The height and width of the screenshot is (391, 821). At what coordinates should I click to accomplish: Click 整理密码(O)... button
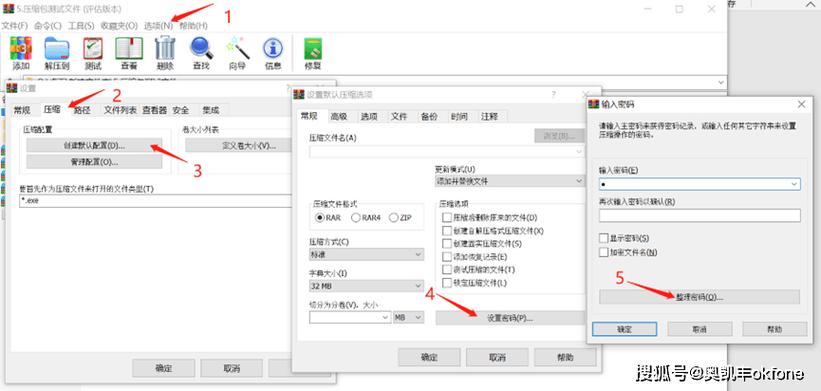tap(700, 297)
